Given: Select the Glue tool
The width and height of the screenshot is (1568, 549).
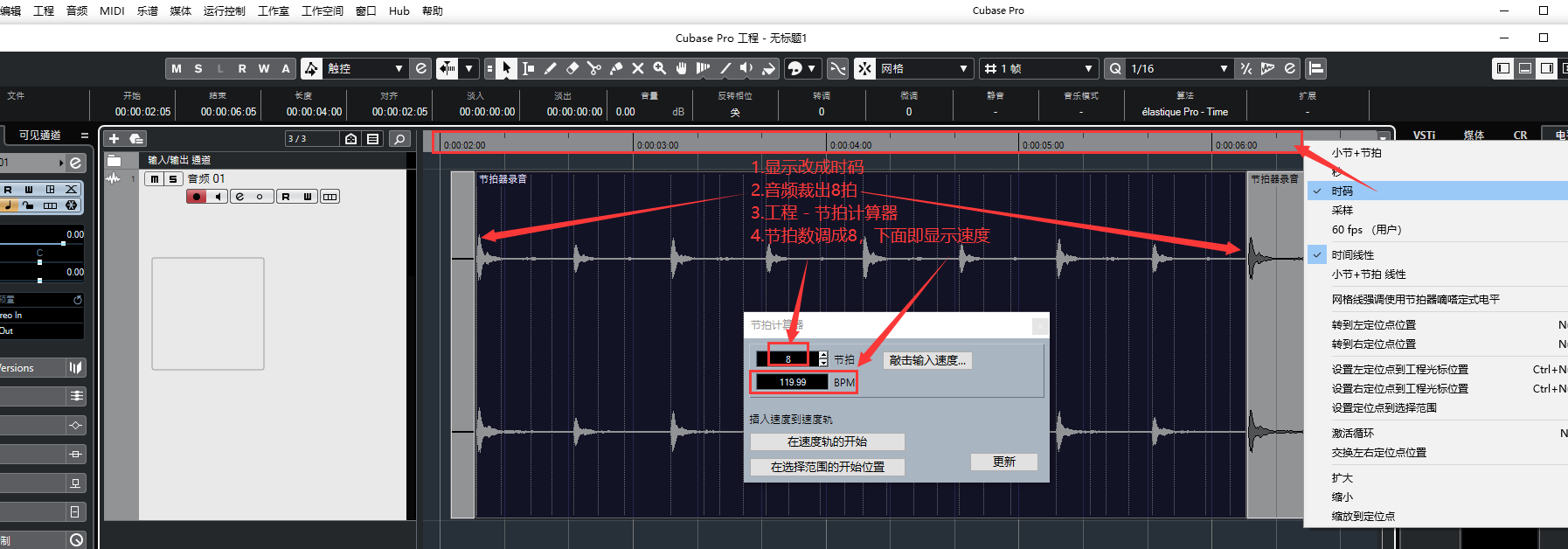Looking at the screenshot, I should tap(615, 68).
